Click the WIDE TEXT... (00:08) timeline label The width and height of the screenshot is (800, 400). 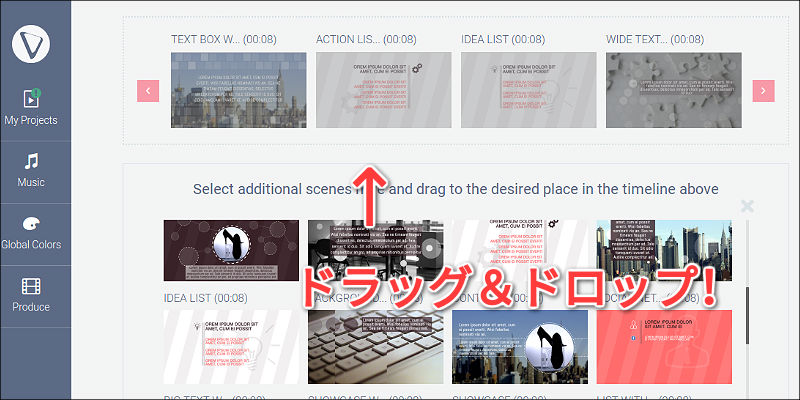click(655, 39)
